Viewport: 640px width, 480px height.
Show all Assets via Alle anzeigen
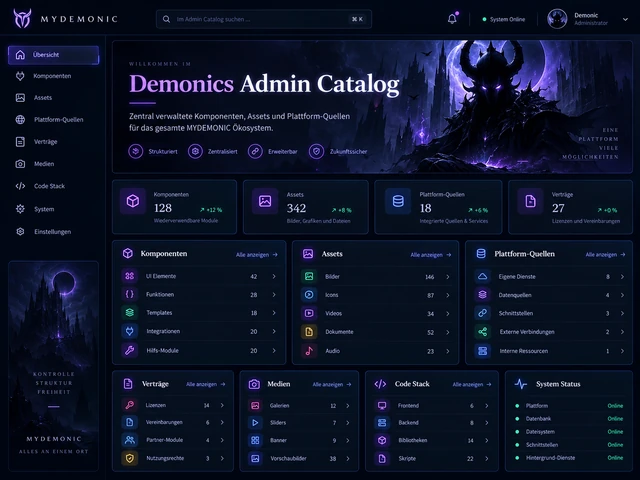pos(431,255)
